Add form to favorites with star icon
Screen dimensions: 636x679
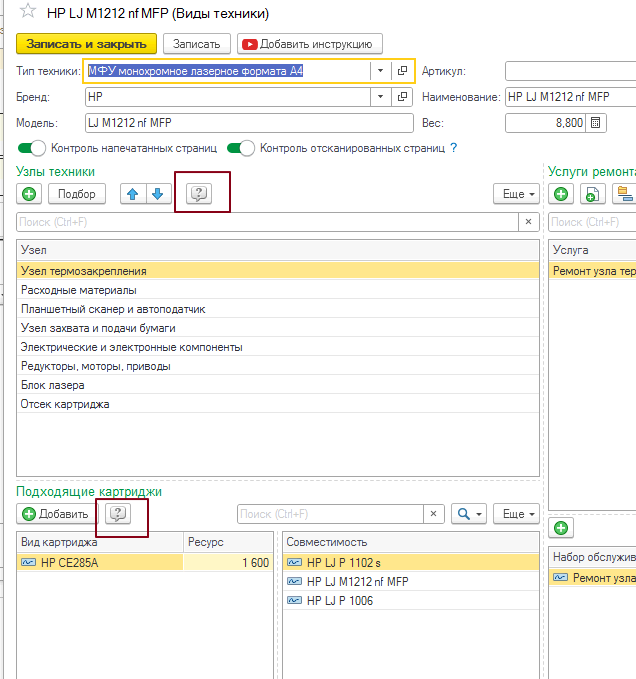click(x=28, y=11)
